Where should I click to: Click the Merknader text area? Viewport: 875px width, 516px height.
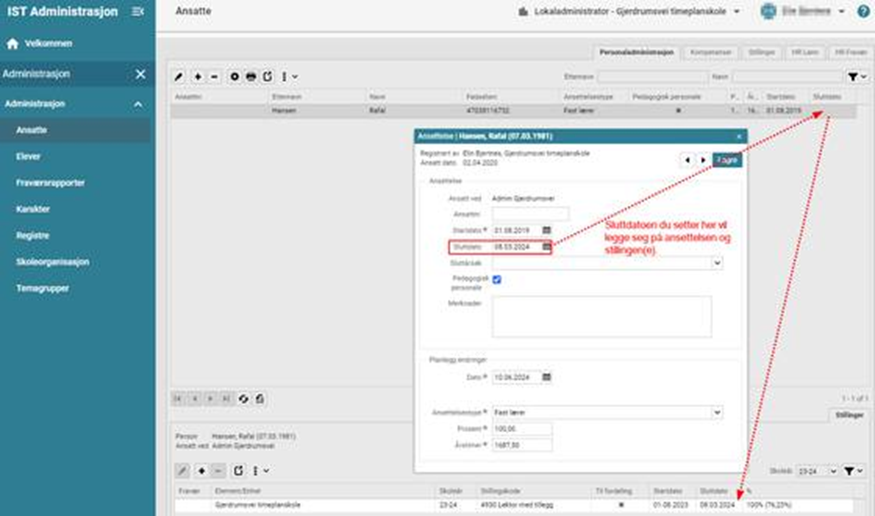[x=601, y=316]
